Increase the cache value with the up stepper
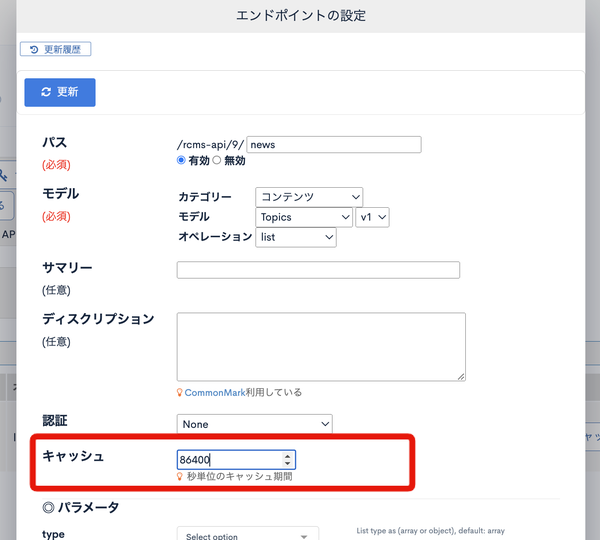This screenshot has width=600, height=540. [x=287, y=456]
